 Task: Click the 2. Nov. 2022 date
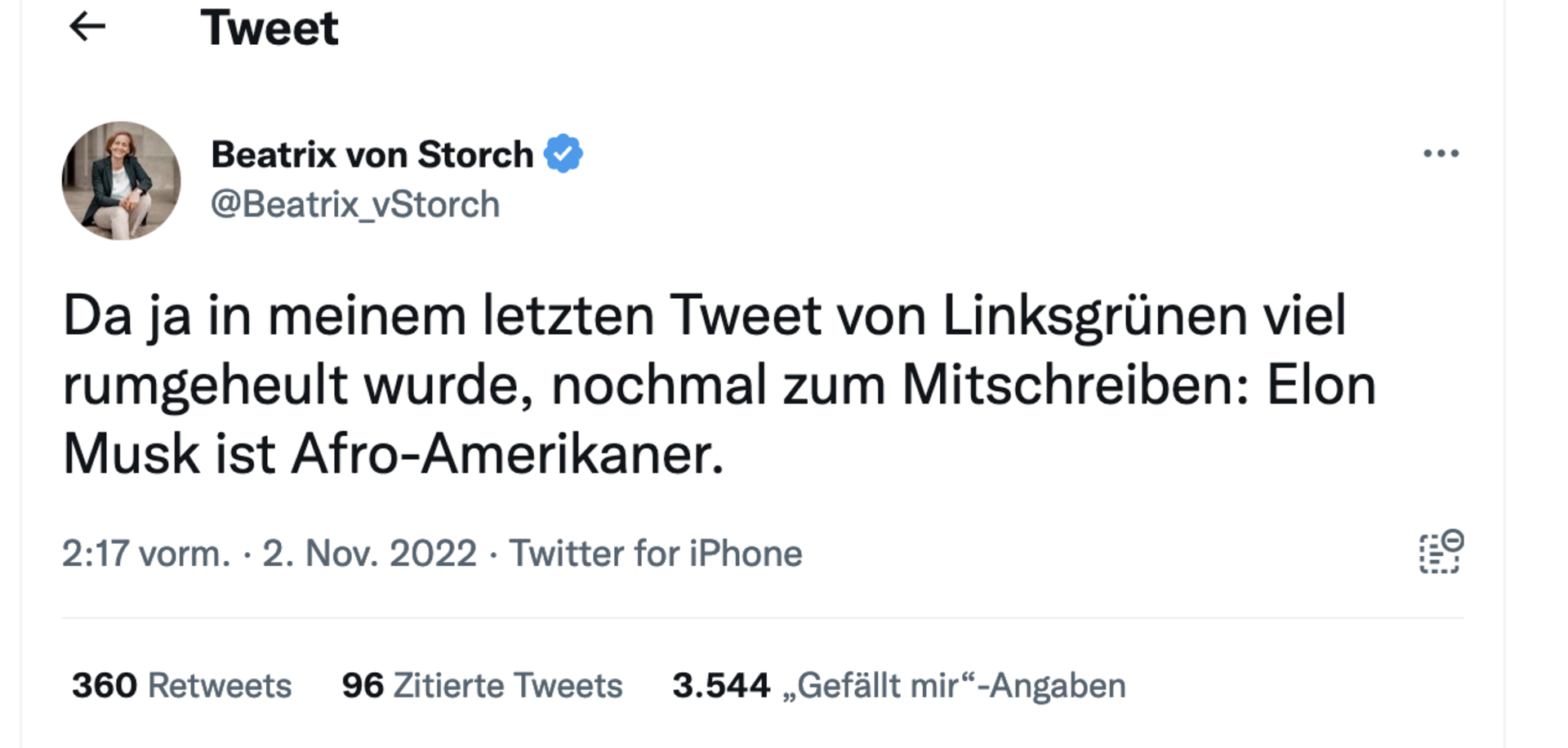(369, 554)
